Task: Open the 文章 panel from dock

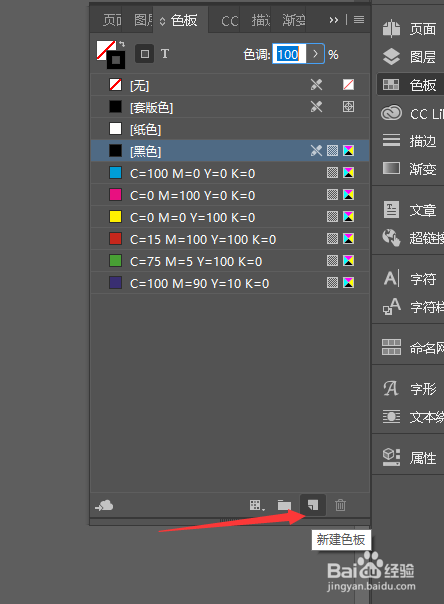Action: pyautogui.click(x=409, y=210)
